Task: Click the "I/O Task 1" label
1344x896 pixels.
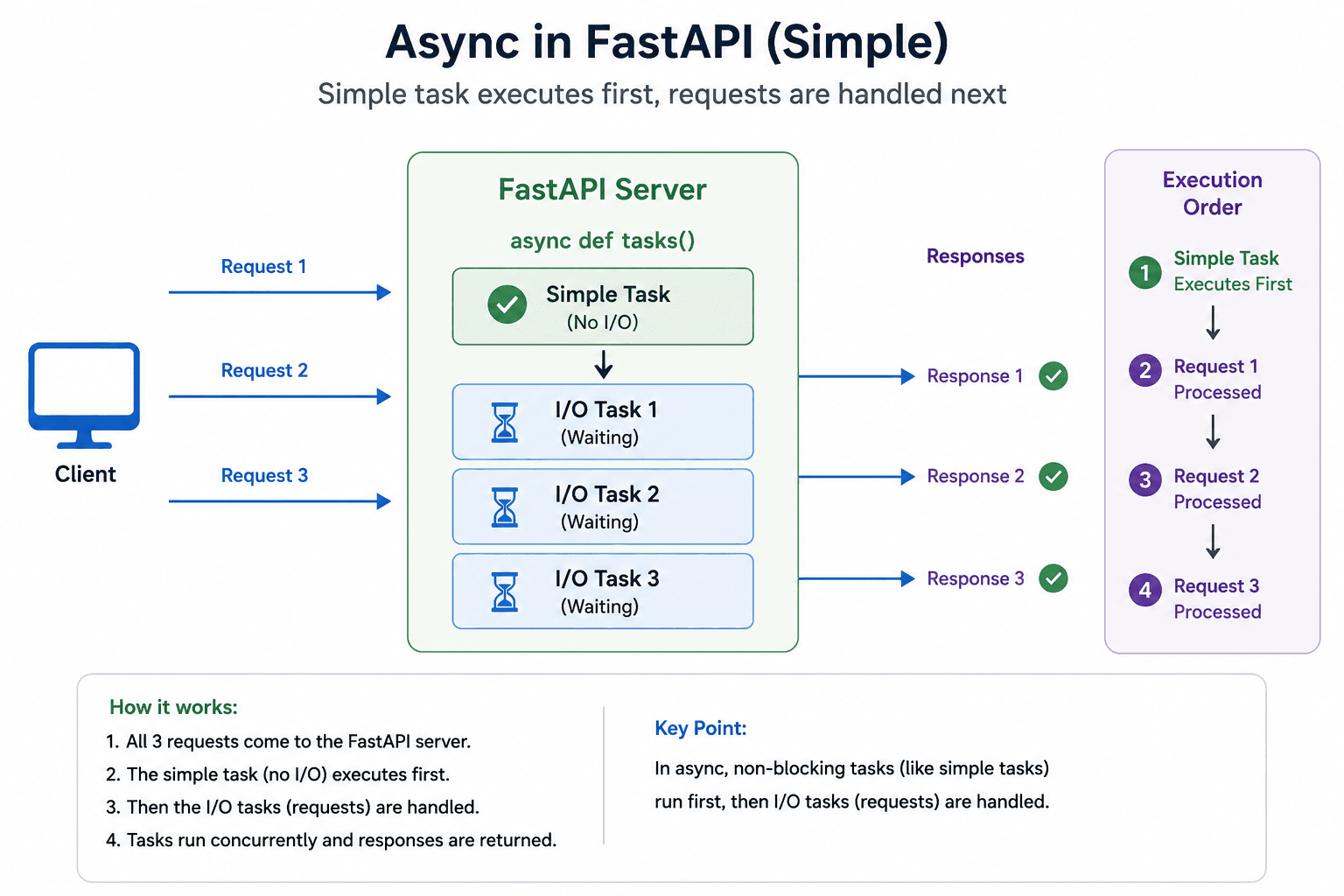Action: point(606,409)
